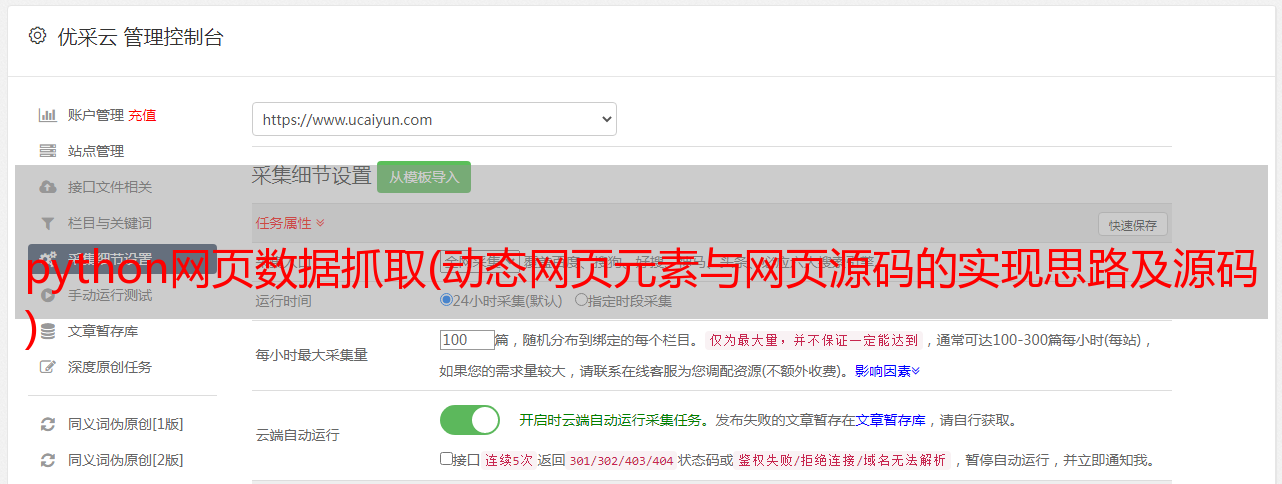The image size is (1282, 484).
Task: Click the red 充值 link
Action: [142, 115]
